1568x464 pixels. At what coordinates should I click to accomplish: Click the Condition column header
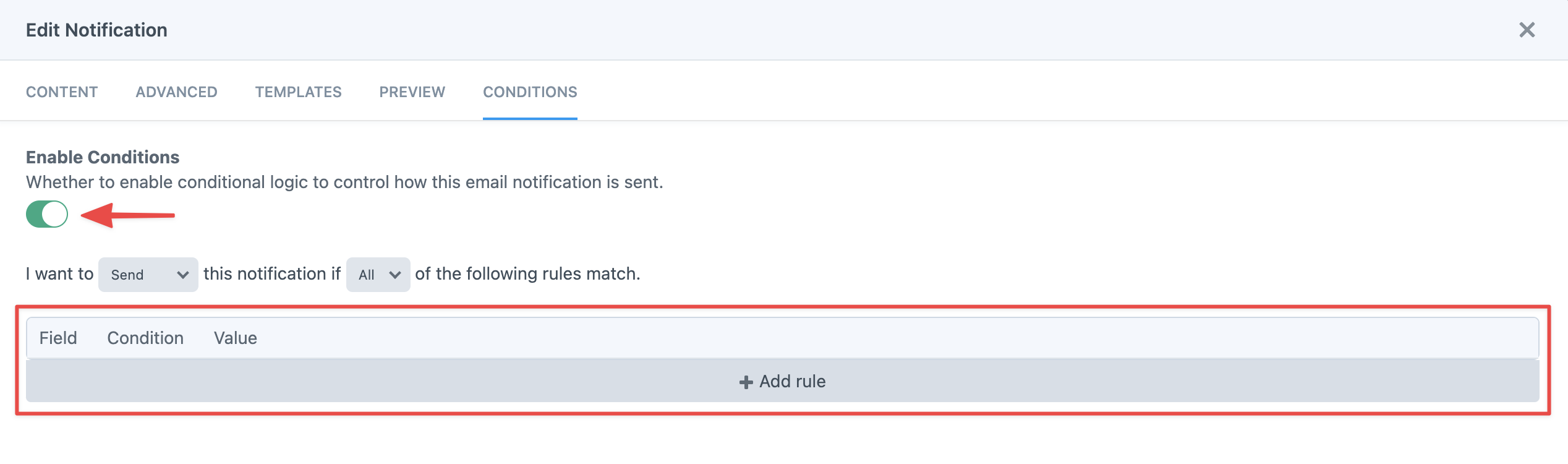tap(145, 338)
